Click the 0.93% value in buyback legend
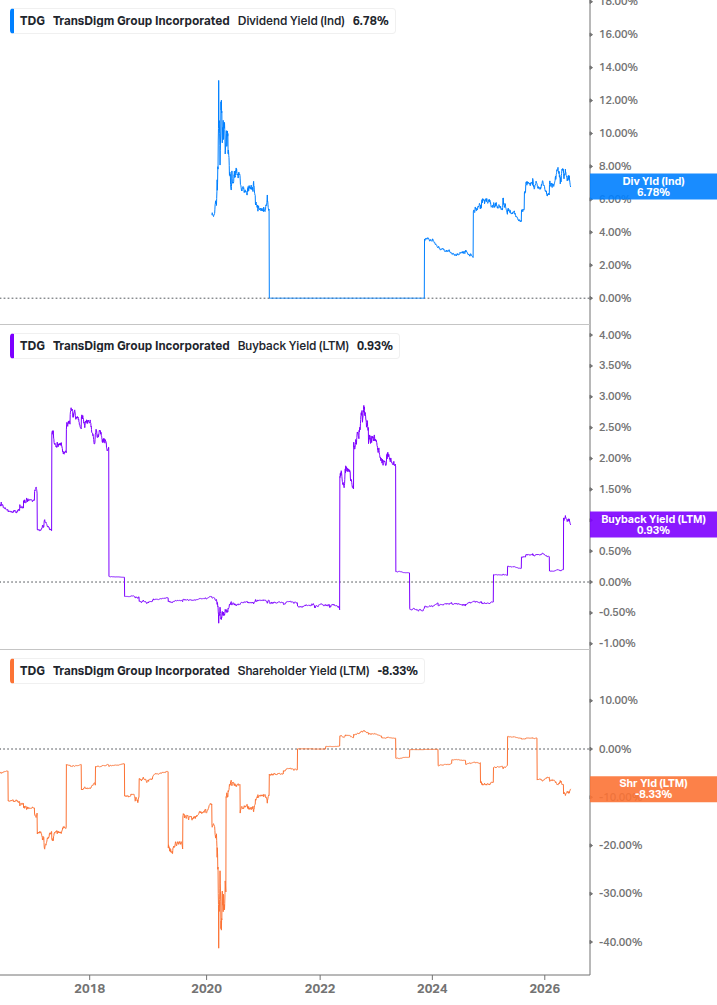Image resolution: width=717 pixels, height=1005 pixels. click(x=375, y=346)
